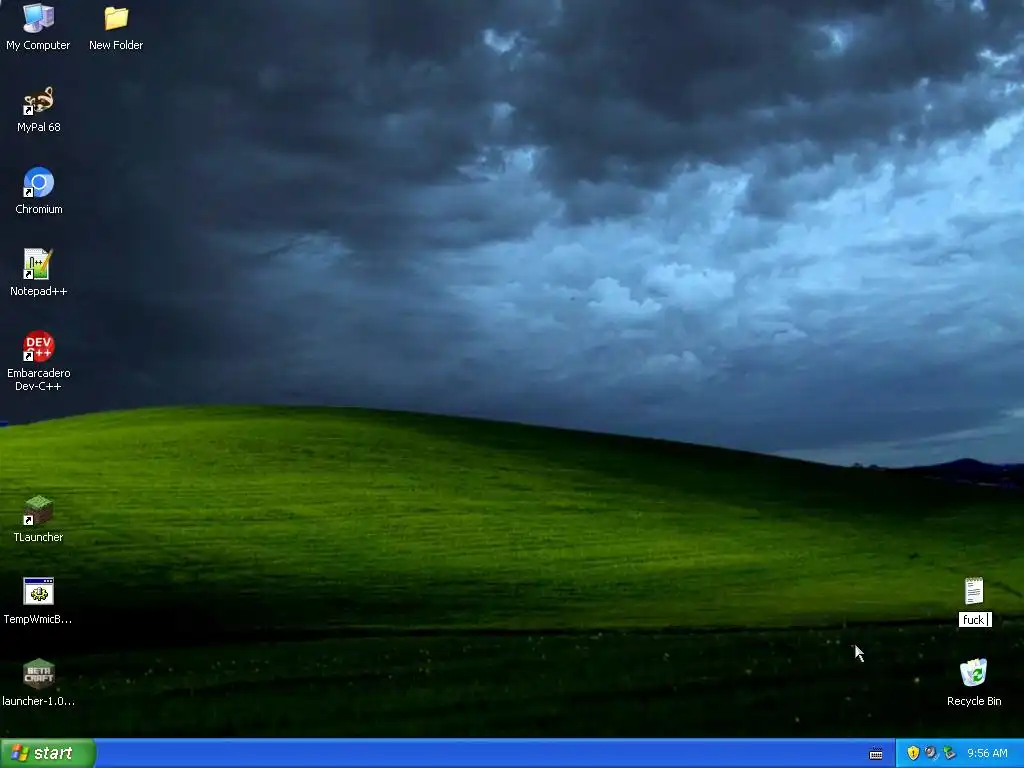Select the Recycle Bin icon
This screenshot has width=1024, height=768.
pyautogui.click(x=974, y=673)
